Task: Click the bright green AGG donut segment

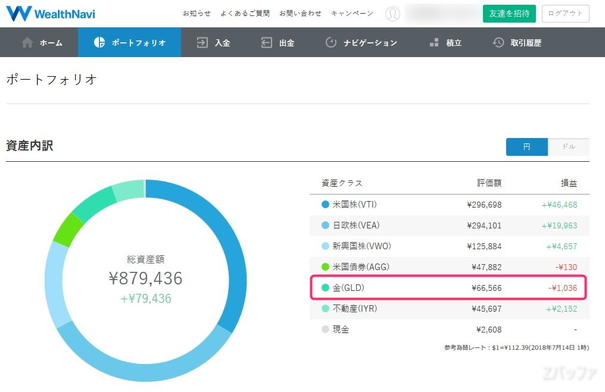Action: (x=68, y=229)
